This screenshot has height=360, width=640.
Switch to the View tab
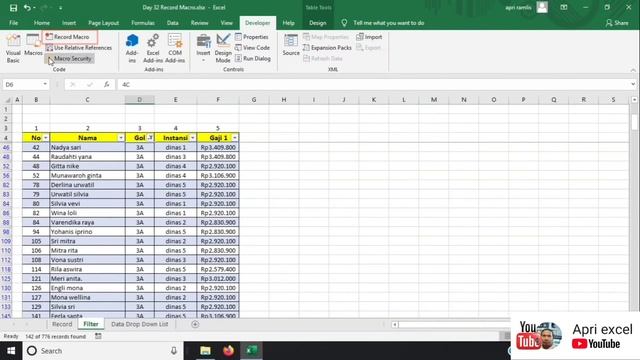(x=226, y=23)
